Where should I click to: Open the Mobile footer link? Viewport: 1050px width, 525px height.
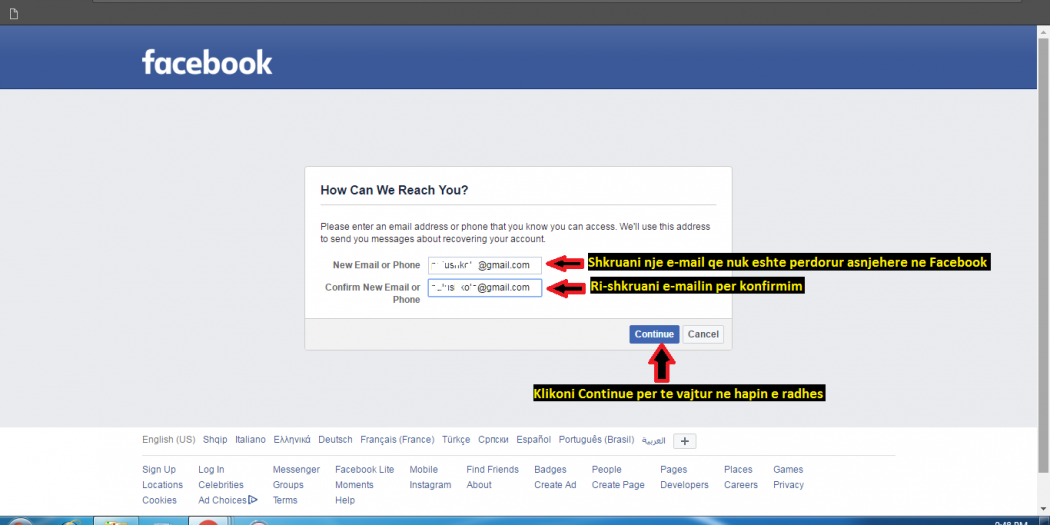coord(424,469)
